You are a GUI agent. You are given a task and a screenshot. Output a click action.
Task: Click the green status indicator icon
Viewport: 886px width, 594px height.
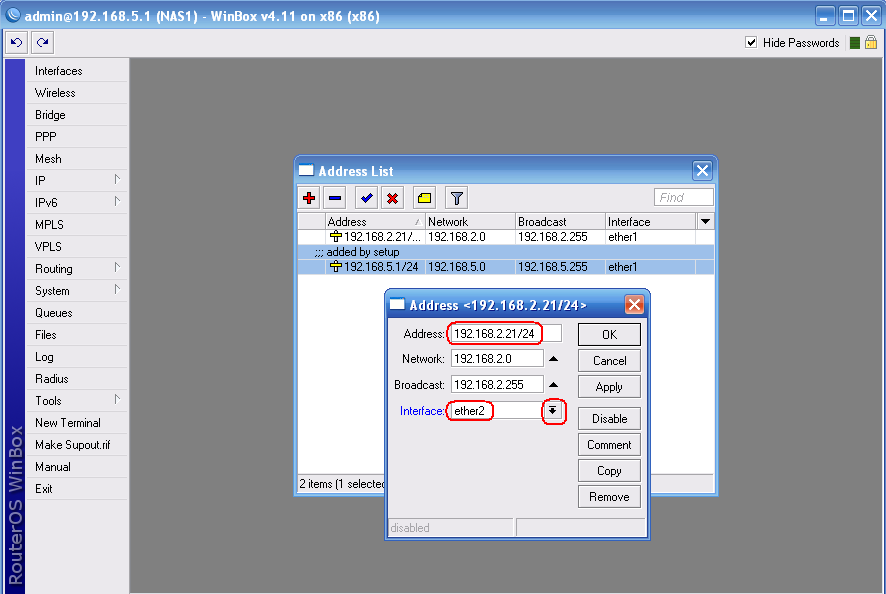[x=855, y=43]
